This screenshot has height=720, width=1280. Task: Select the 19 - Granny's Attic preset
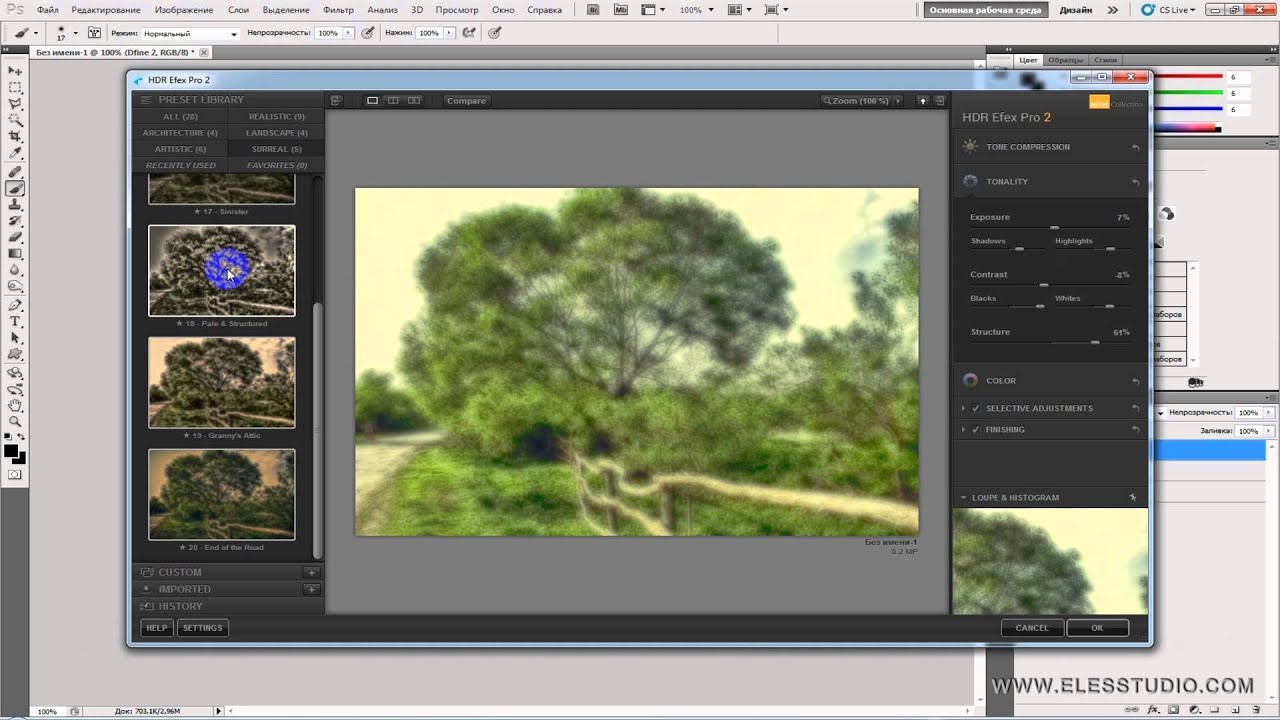pyautogui.click(x=222, y=382)
